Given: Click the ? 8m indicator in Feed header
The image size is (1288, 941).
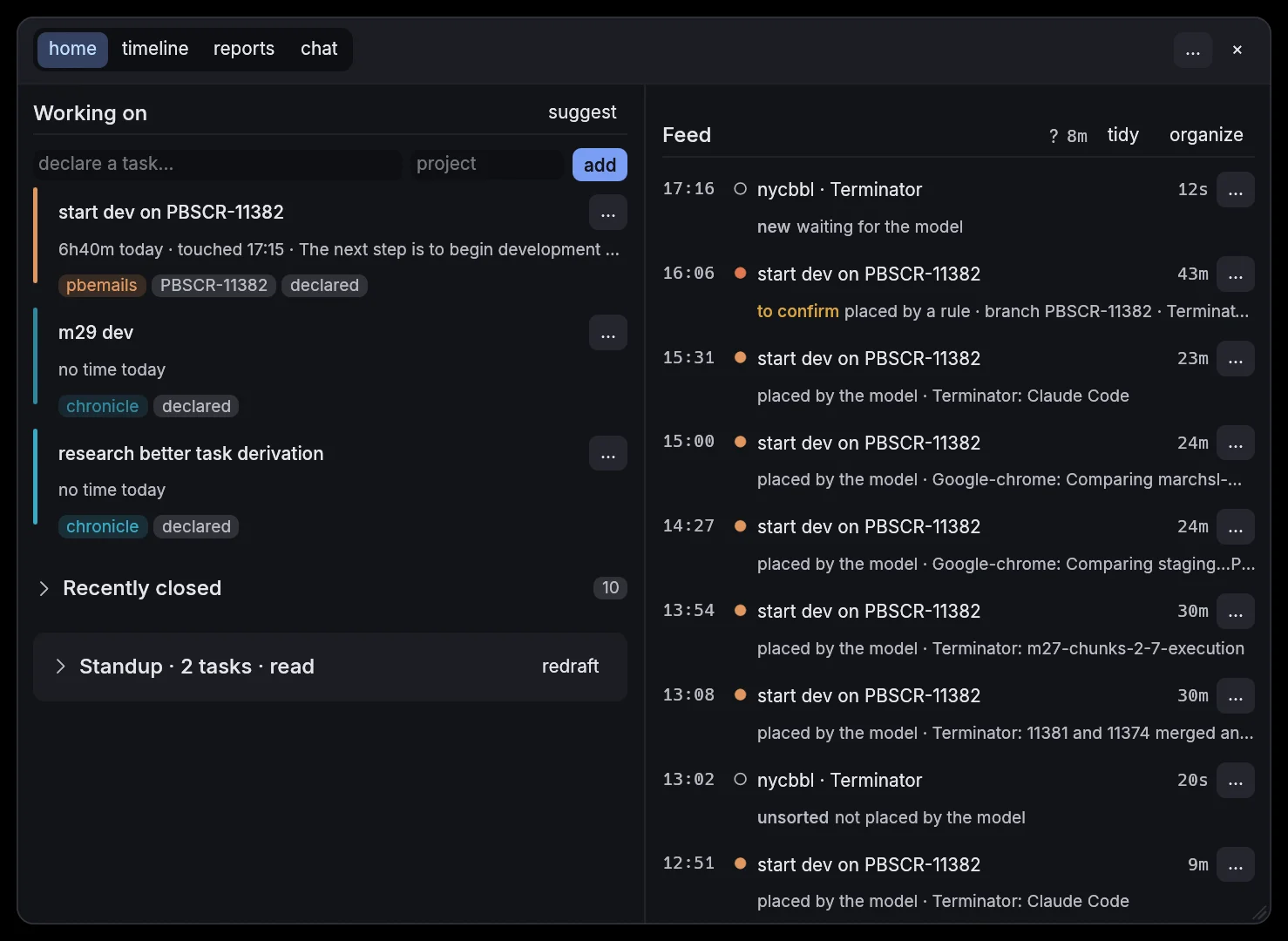Looking at the screenshot, I should click(1068, 136).
